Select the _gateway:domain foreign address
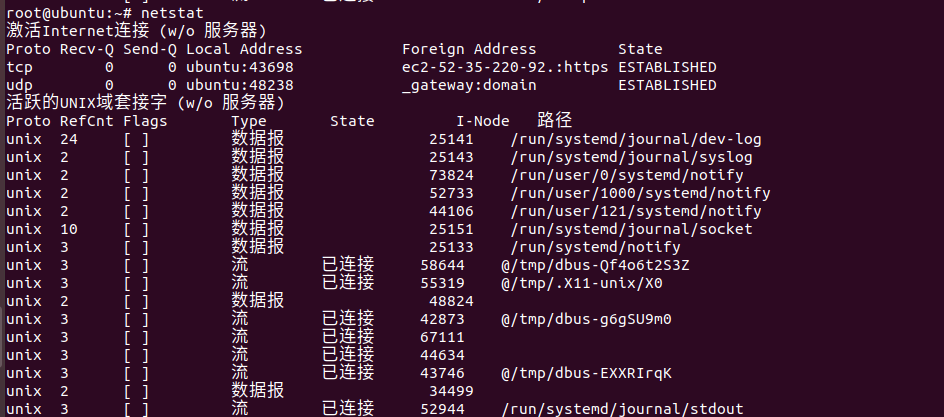Viewport: 944px width, 417px height. (469, 85)
